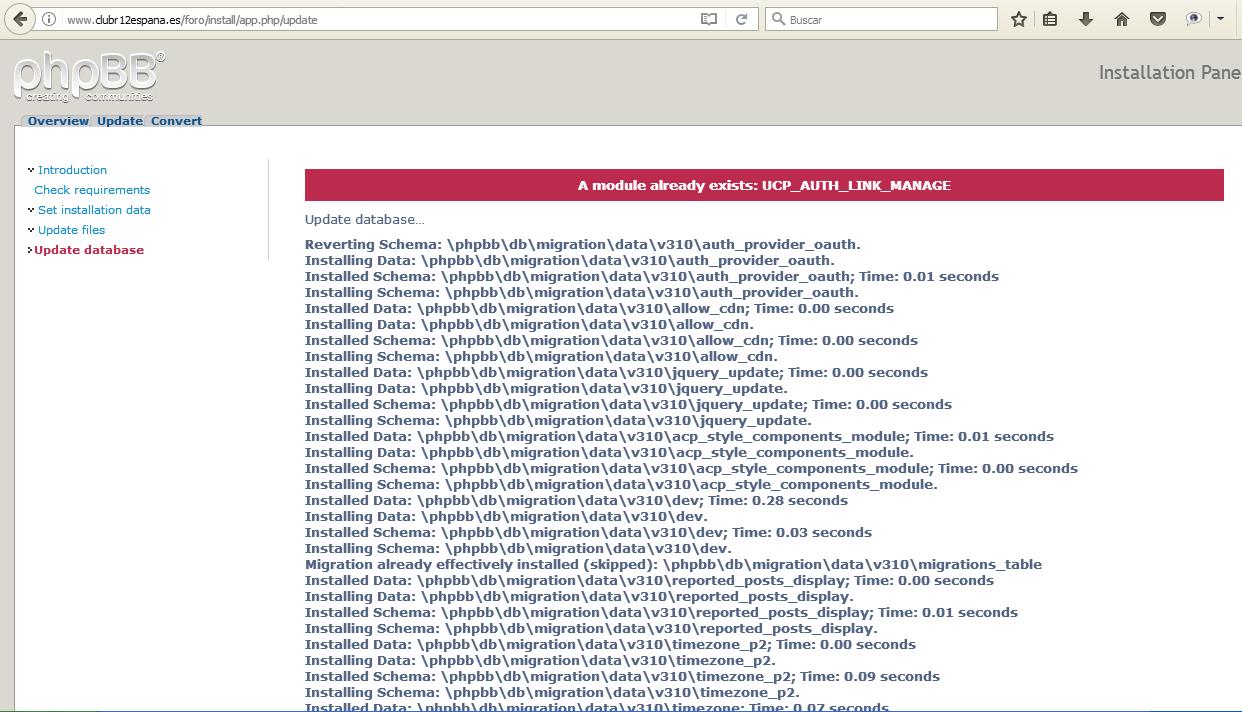The height and width of the screenshot is (712, 1242).
Task: Open Pocket shield icon
Action: coord(1157,19)
